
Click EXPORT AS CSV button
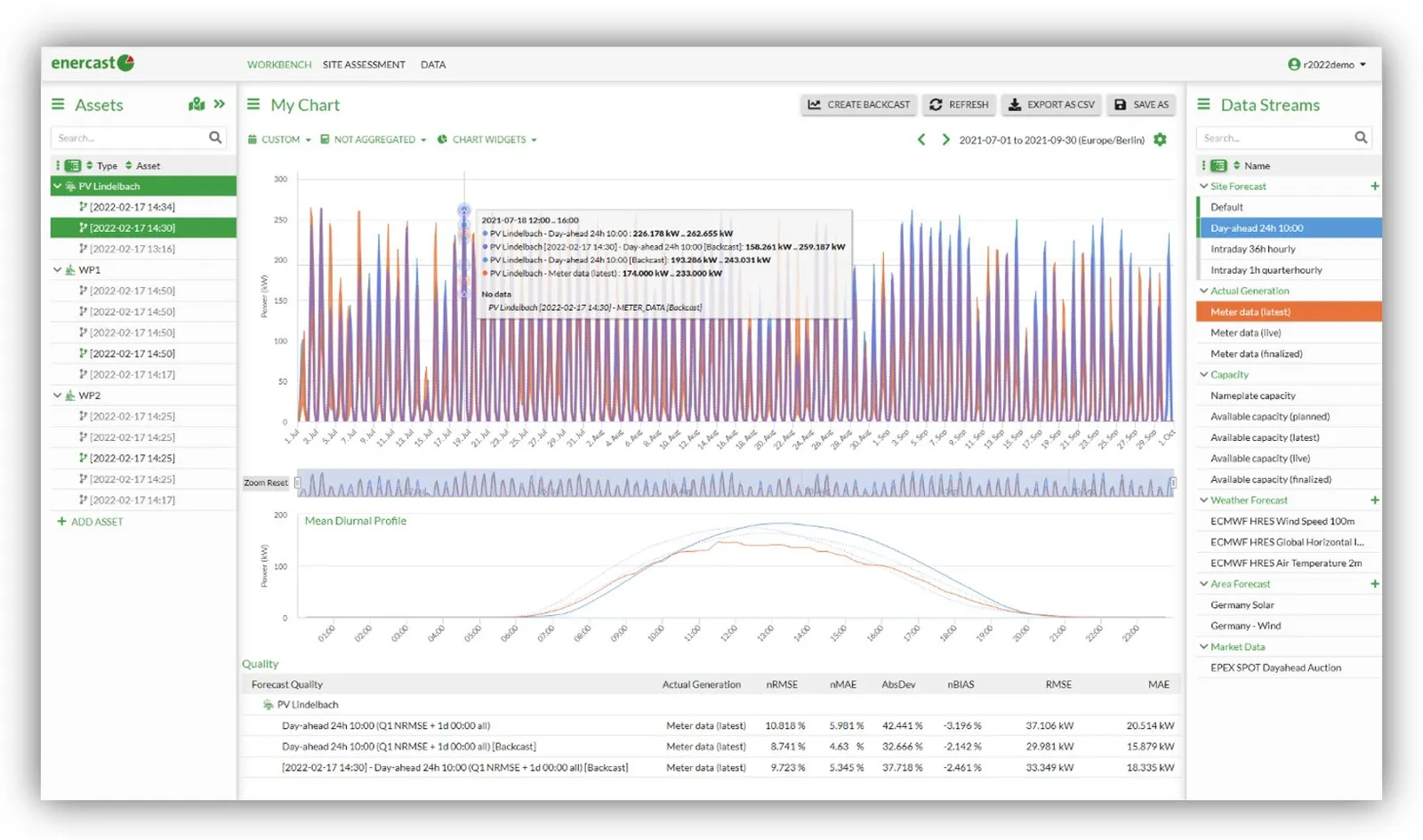pos(1051,105)
